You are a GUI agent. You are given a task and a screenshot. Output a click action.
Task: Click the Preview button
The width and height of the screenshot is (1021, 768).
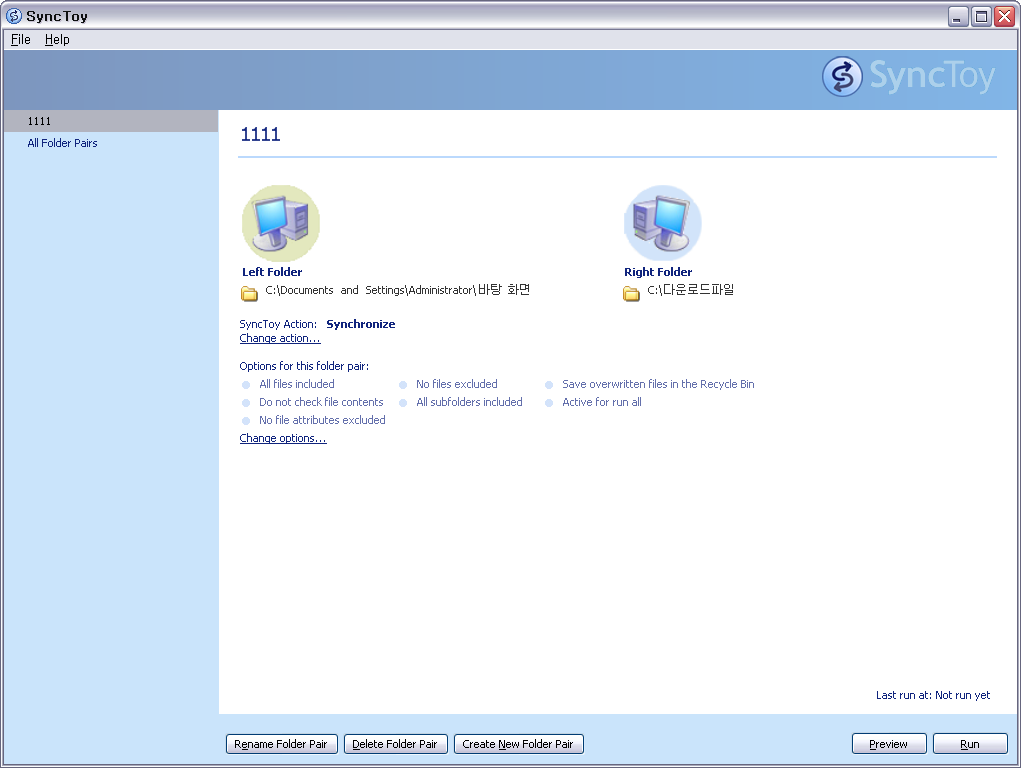pos(889,744)
